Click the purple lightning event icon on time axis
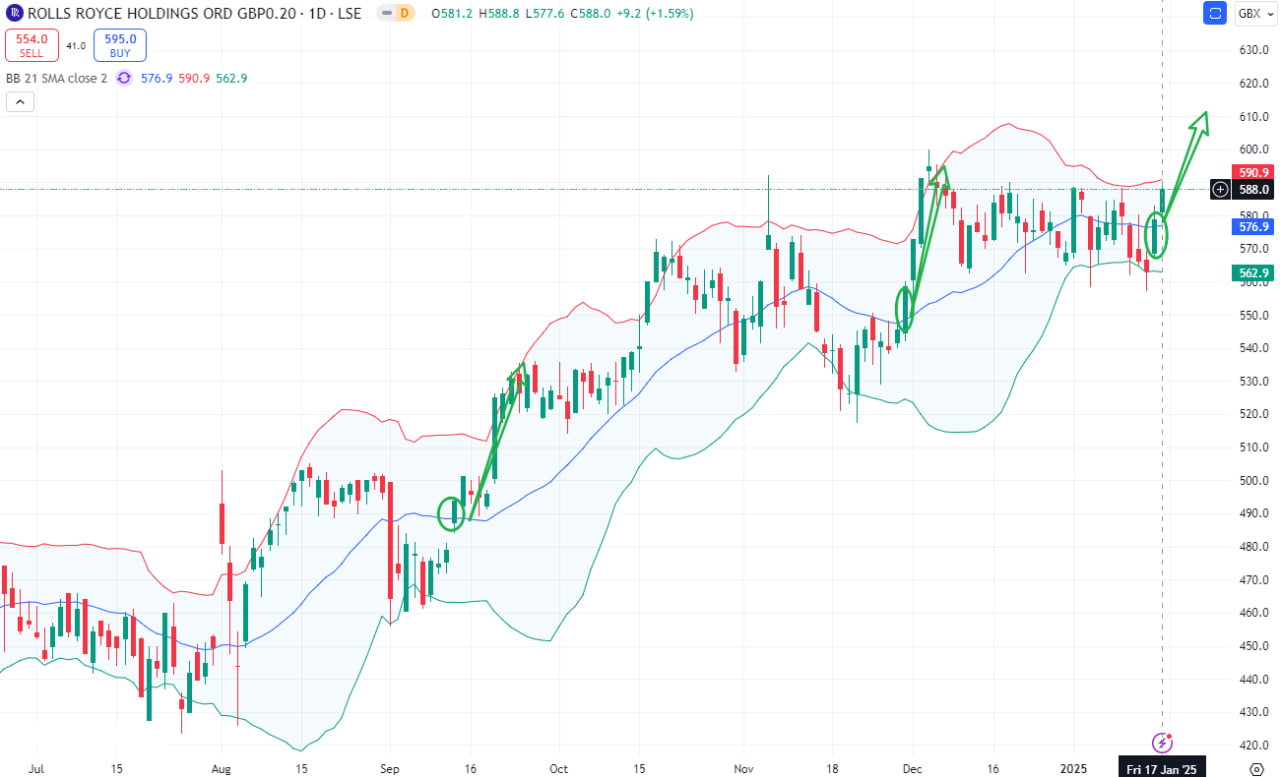Viewport: 1280px width, 777px height. 1162,742
